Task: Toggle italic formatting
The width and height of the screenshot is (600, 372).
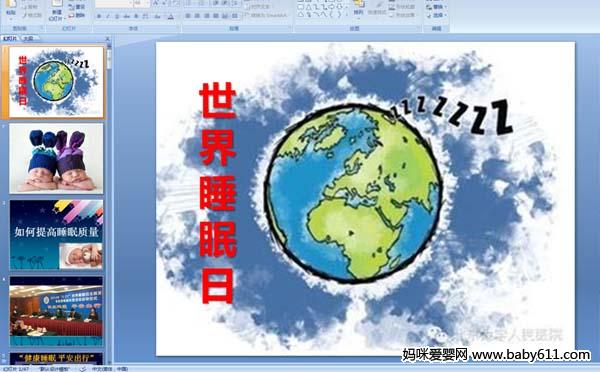Action: (108, 16)
